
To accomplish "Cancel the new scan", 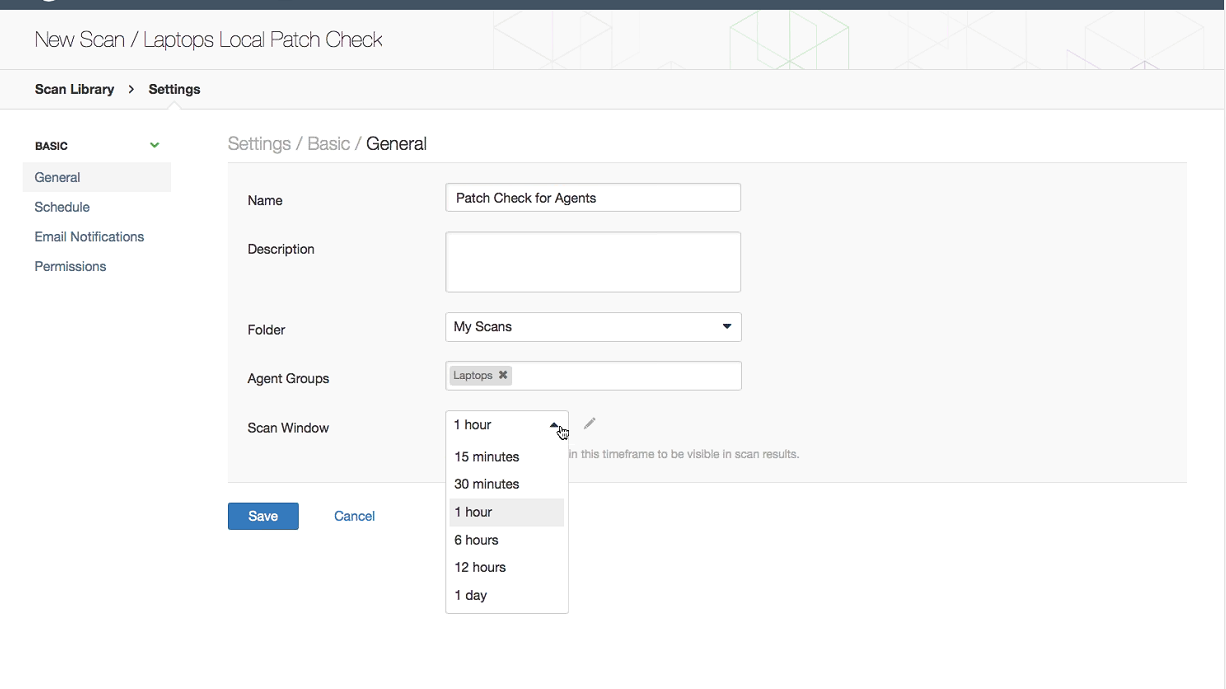I will click(354, 516).
